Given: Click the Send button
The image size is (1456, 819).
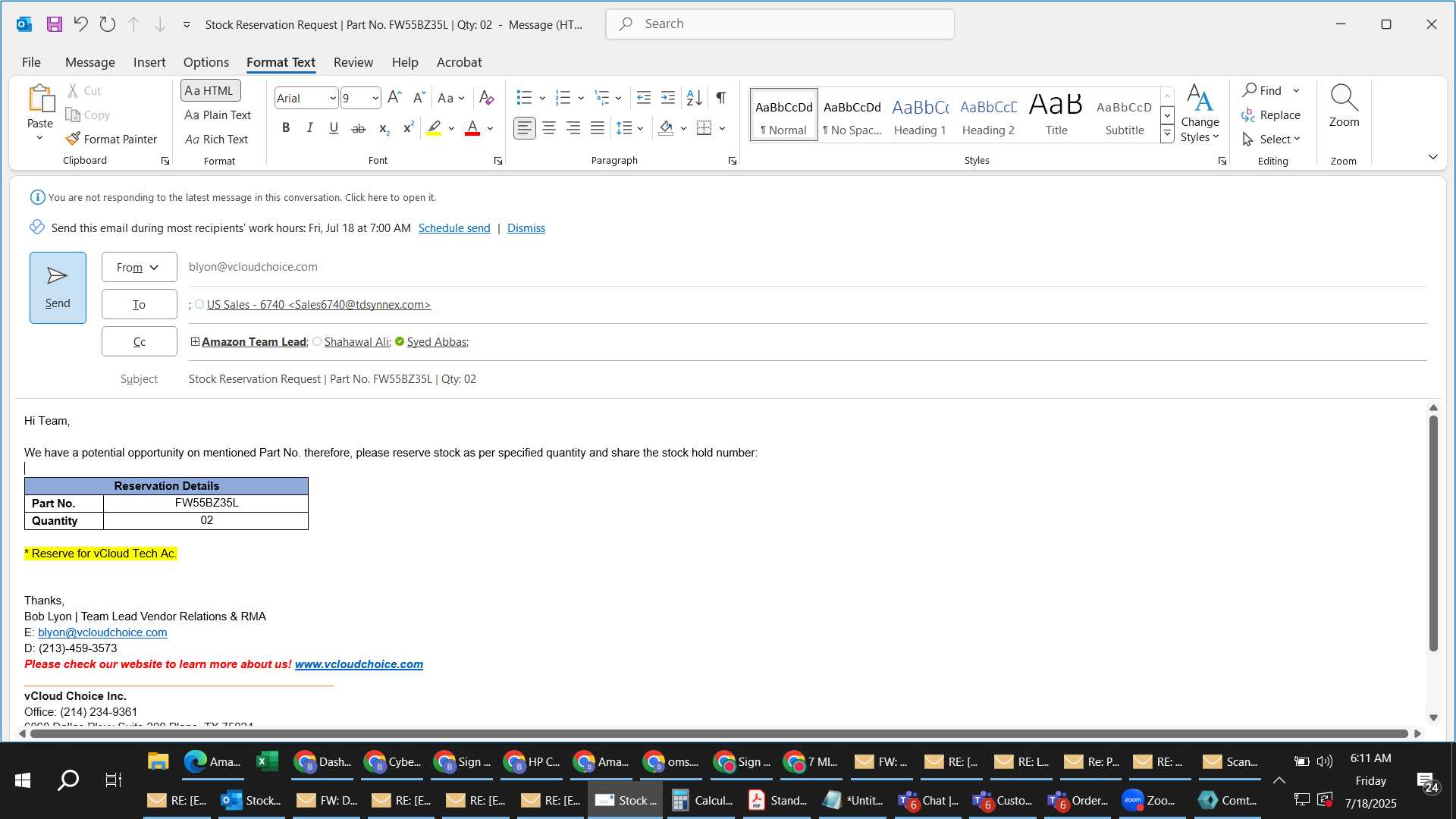Looking at the screenshot, I should (58, 287).
